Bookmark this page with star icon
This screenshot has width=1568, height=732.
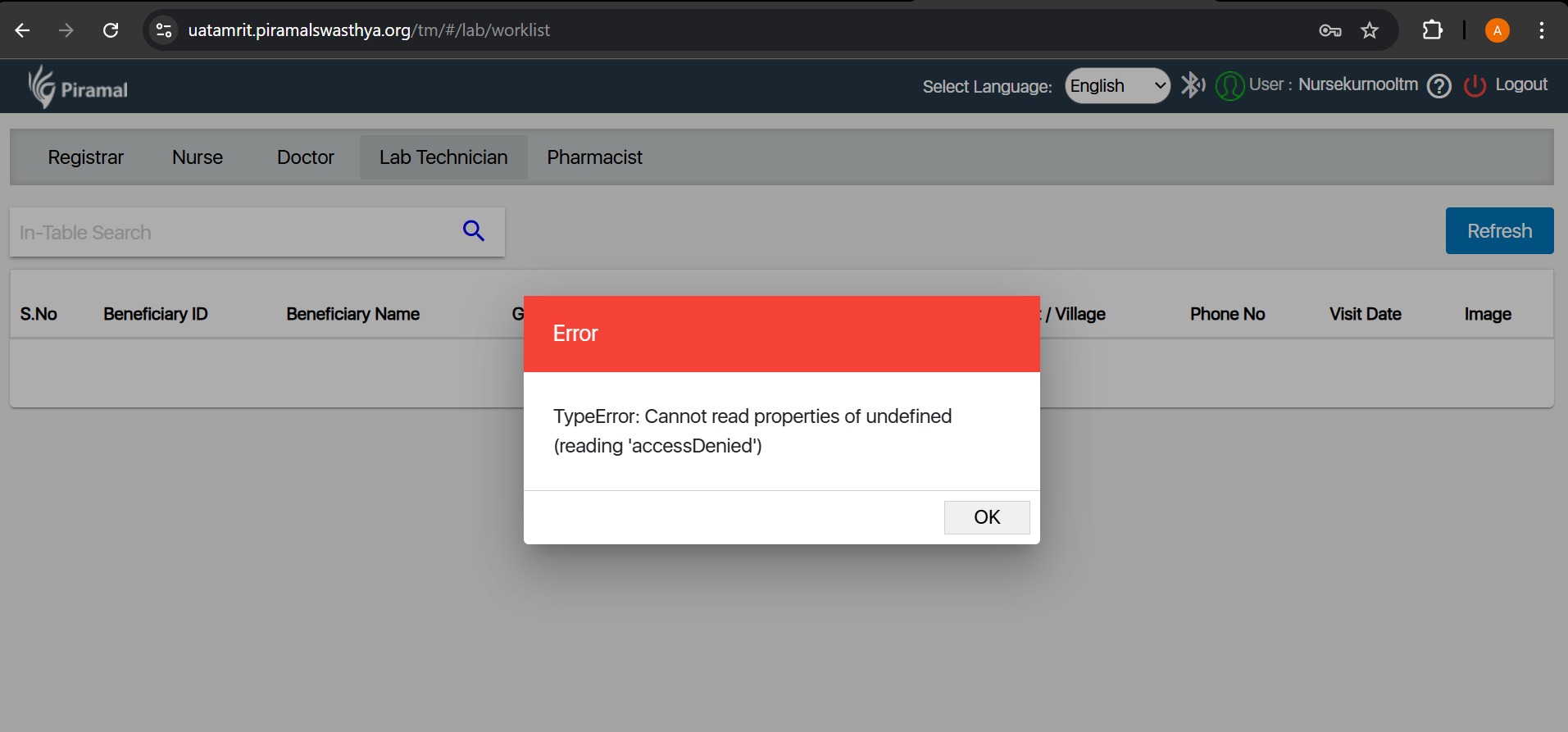click(1370, 30)
